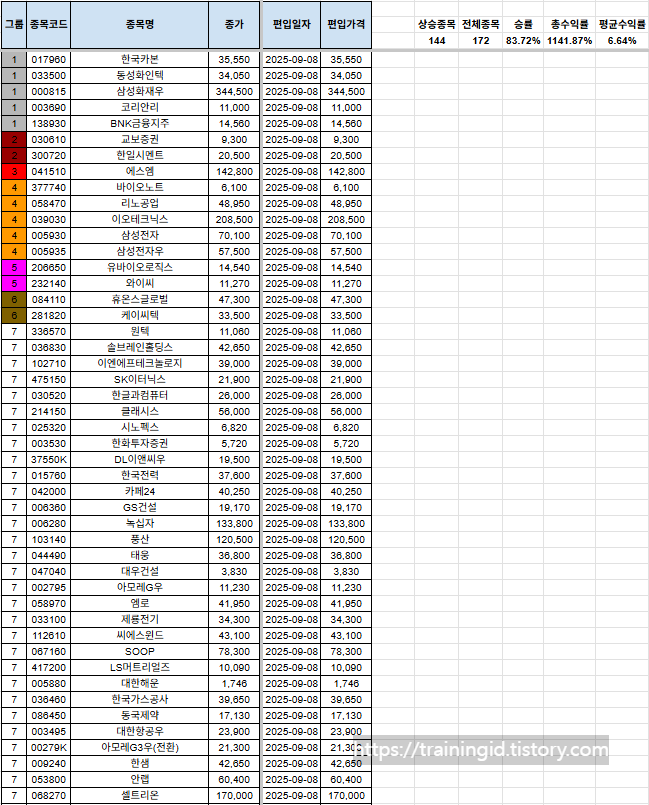Select the 삼성화재우 stock name cell
This screenshot has width=649, height=805.
tap(140, 91)
